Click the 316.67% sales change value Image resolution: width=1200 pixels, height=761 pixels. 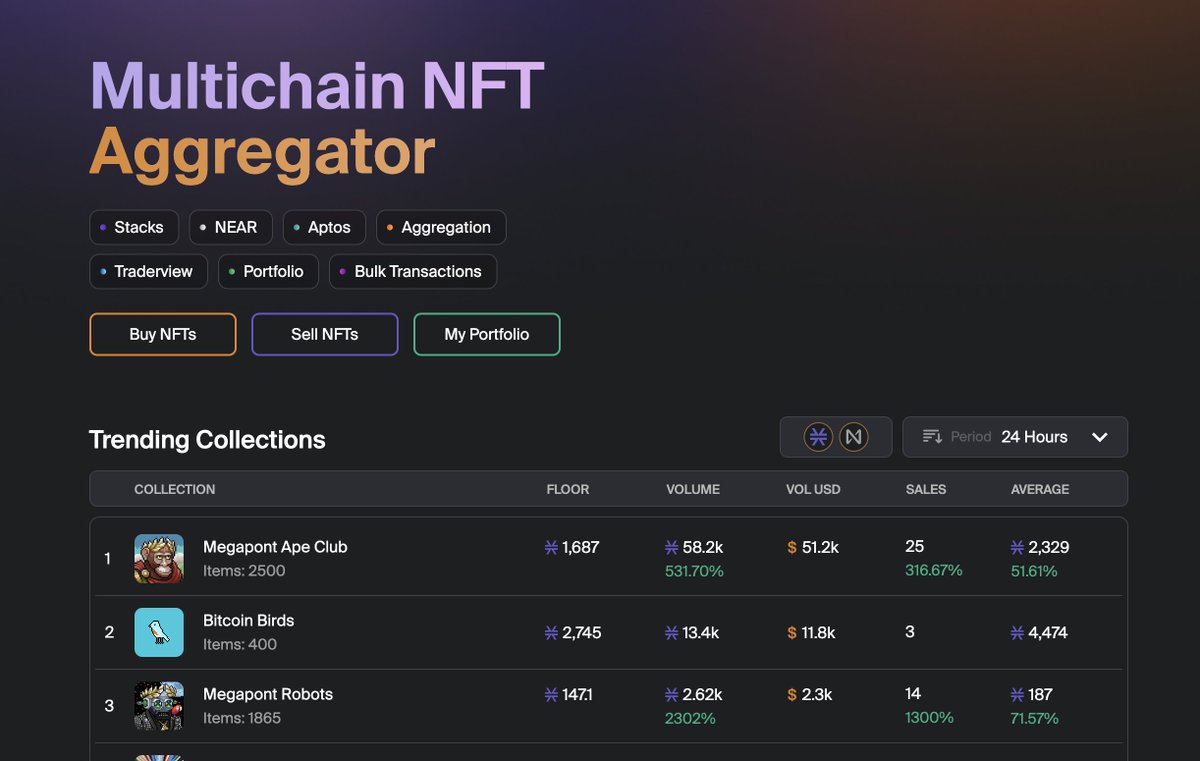click(x=934, y=570)
